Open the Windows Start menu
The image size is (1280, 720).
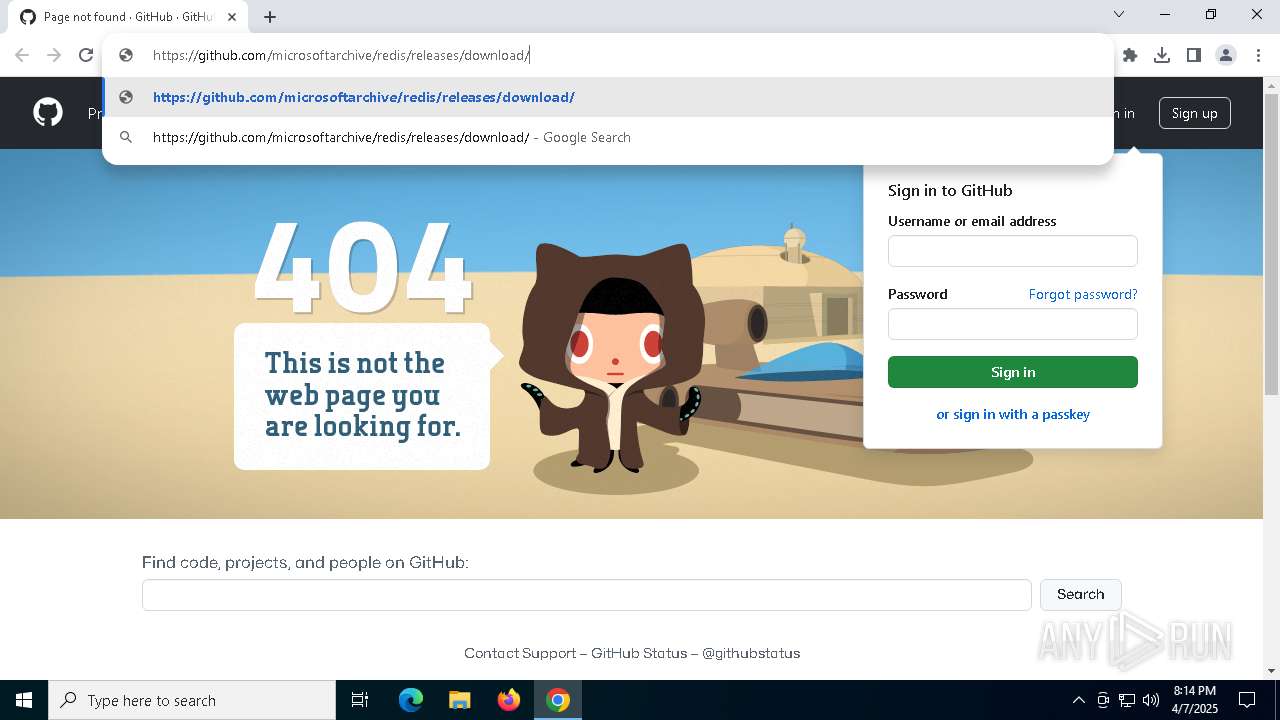[24, 700]
